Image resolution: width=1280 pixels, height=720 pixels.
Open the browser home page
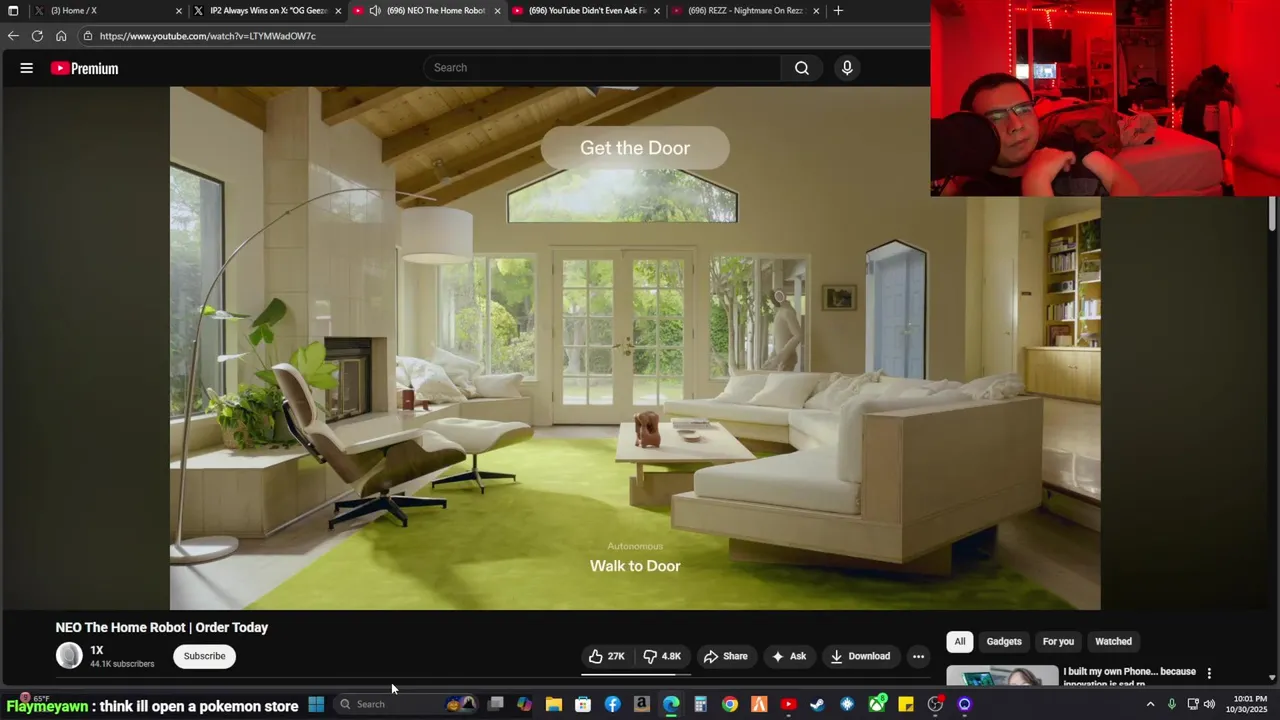(61, 36)
